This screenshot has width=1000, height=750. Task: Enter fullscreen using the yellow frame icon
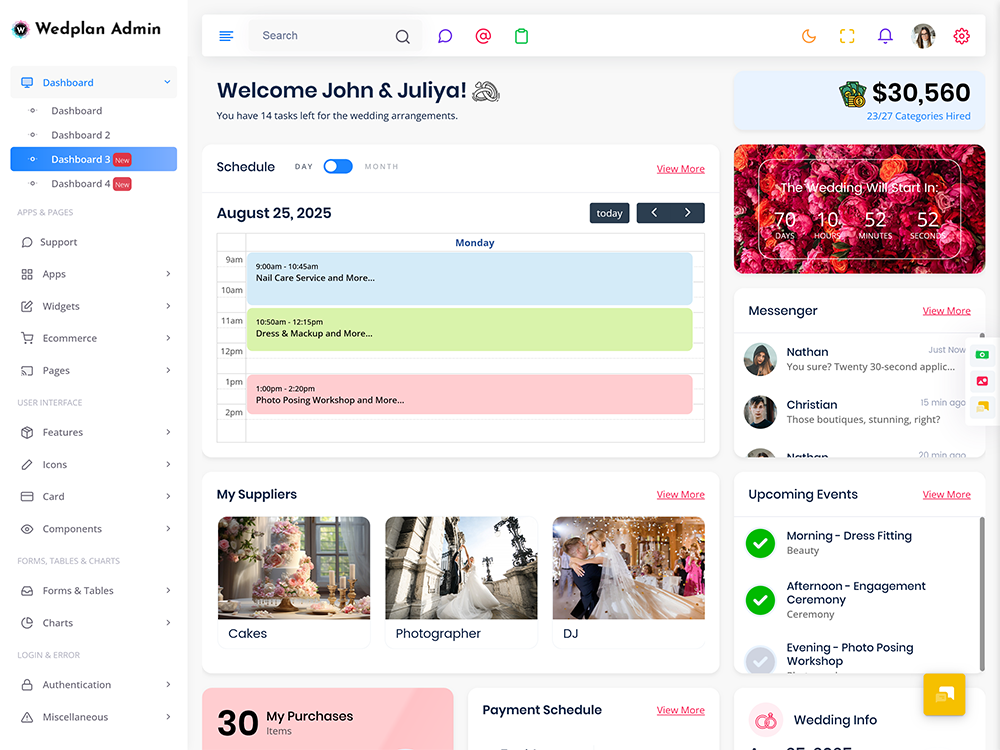click(847, 36)
